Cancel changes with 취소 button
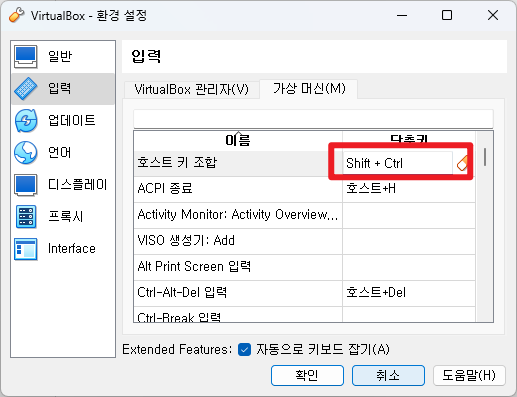Screen dimensions: 517x397 (388, 376)
